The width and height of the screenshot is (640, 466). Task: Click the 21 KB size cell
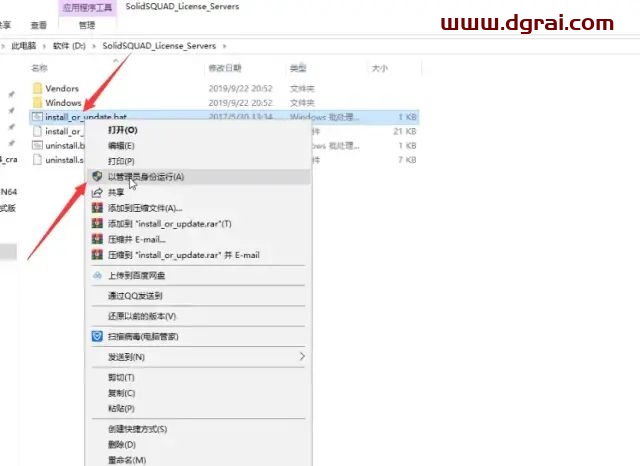[404, 131]
